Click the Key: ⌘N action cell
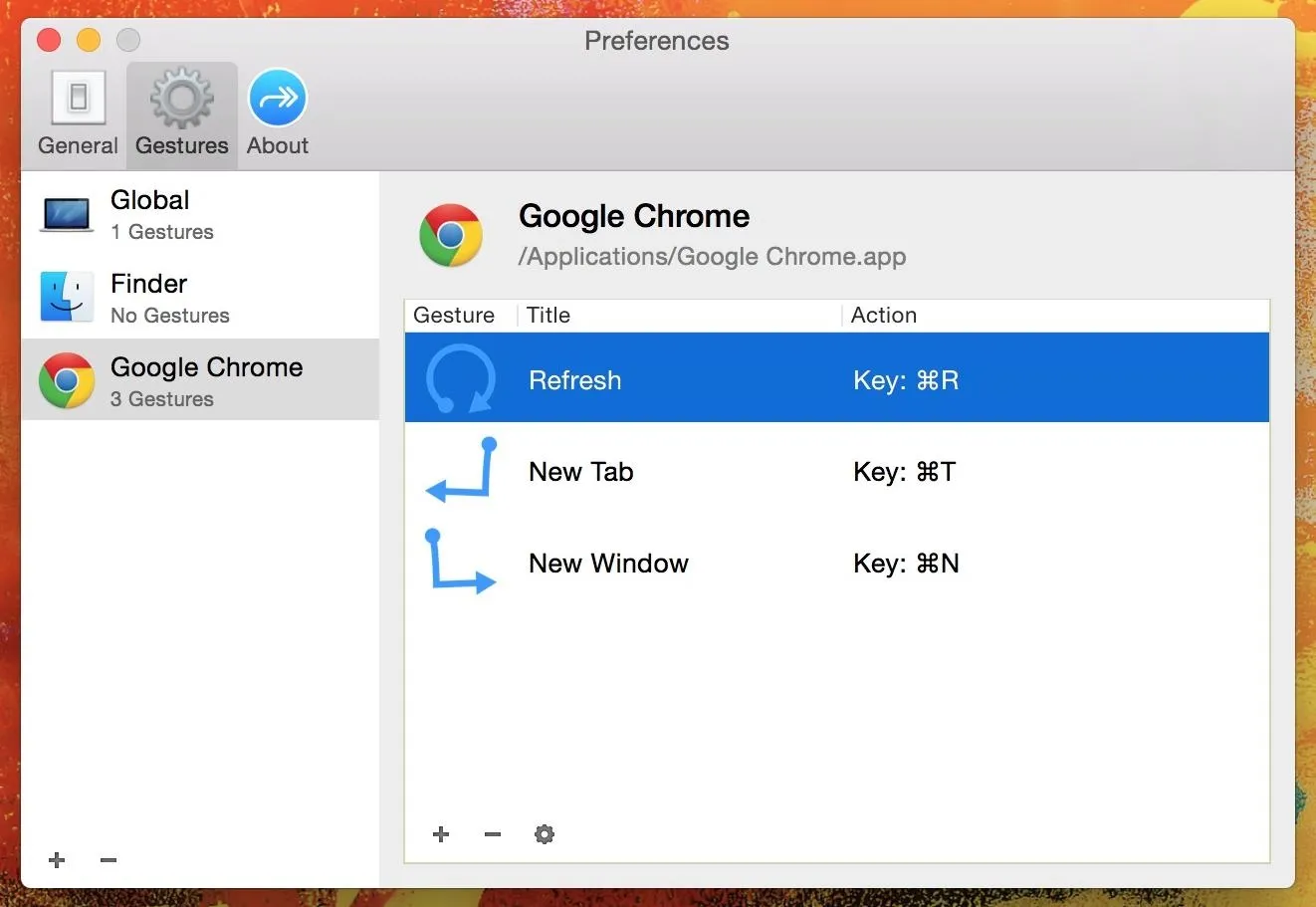1316x907 pixels. (906, 564)
